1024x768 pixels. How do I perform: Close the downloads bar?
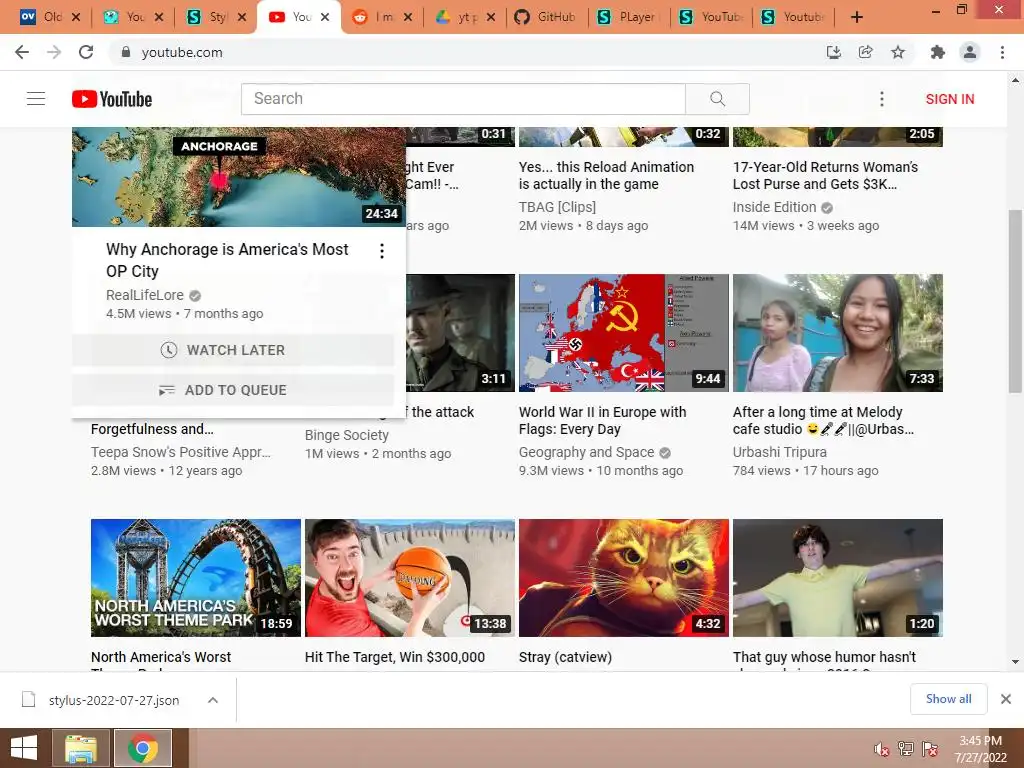point(1006,699)
